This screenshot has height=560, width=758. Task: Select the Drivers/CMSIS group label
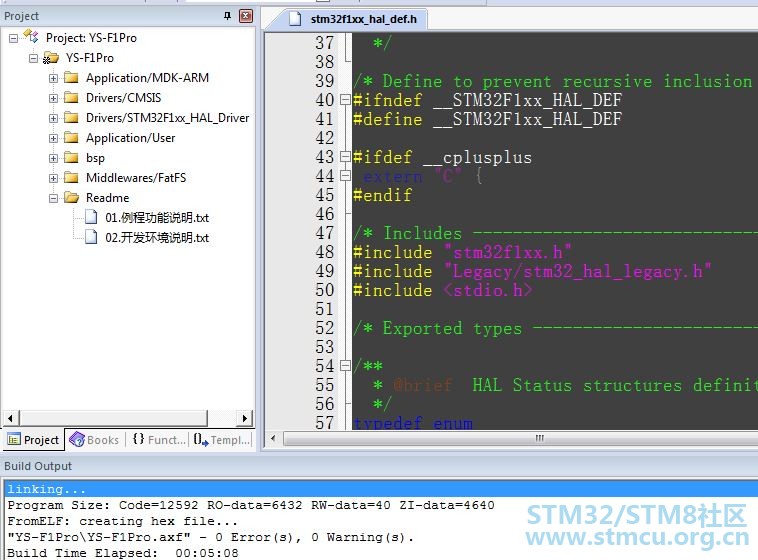point(124,98)
